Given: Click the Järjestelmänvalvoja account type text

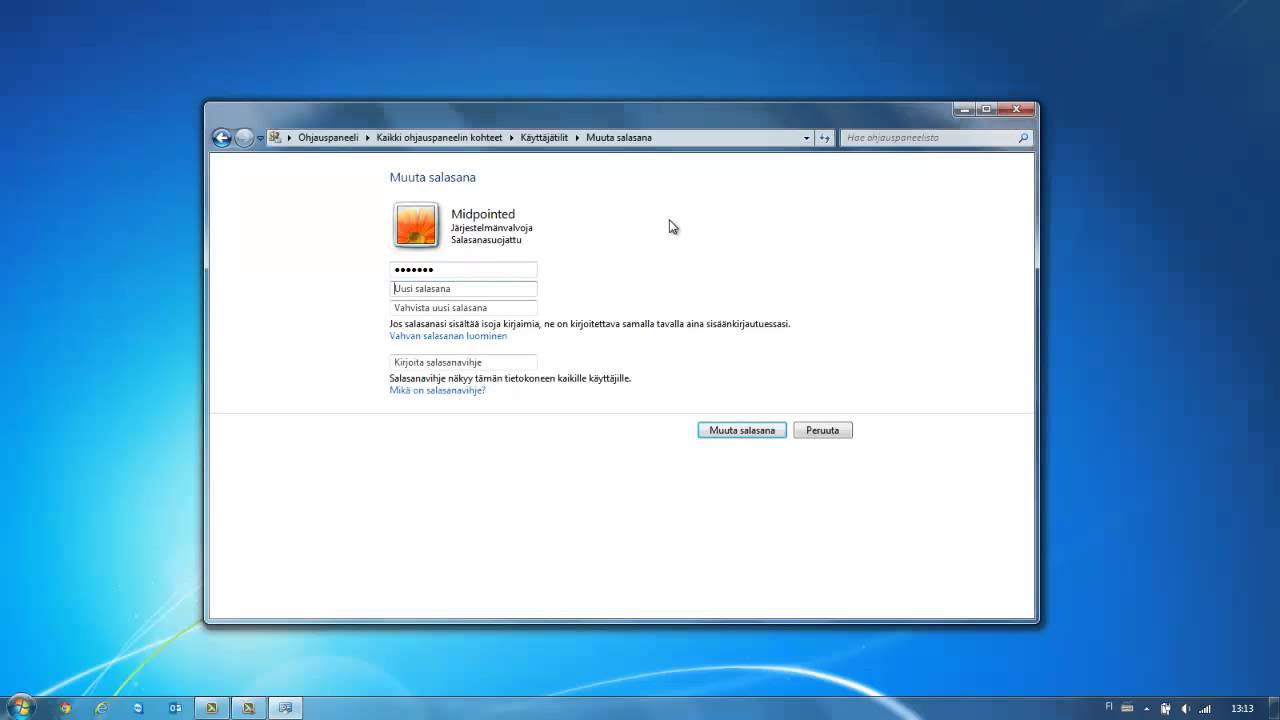Looking at the screenshot, I should coord(492,228).
